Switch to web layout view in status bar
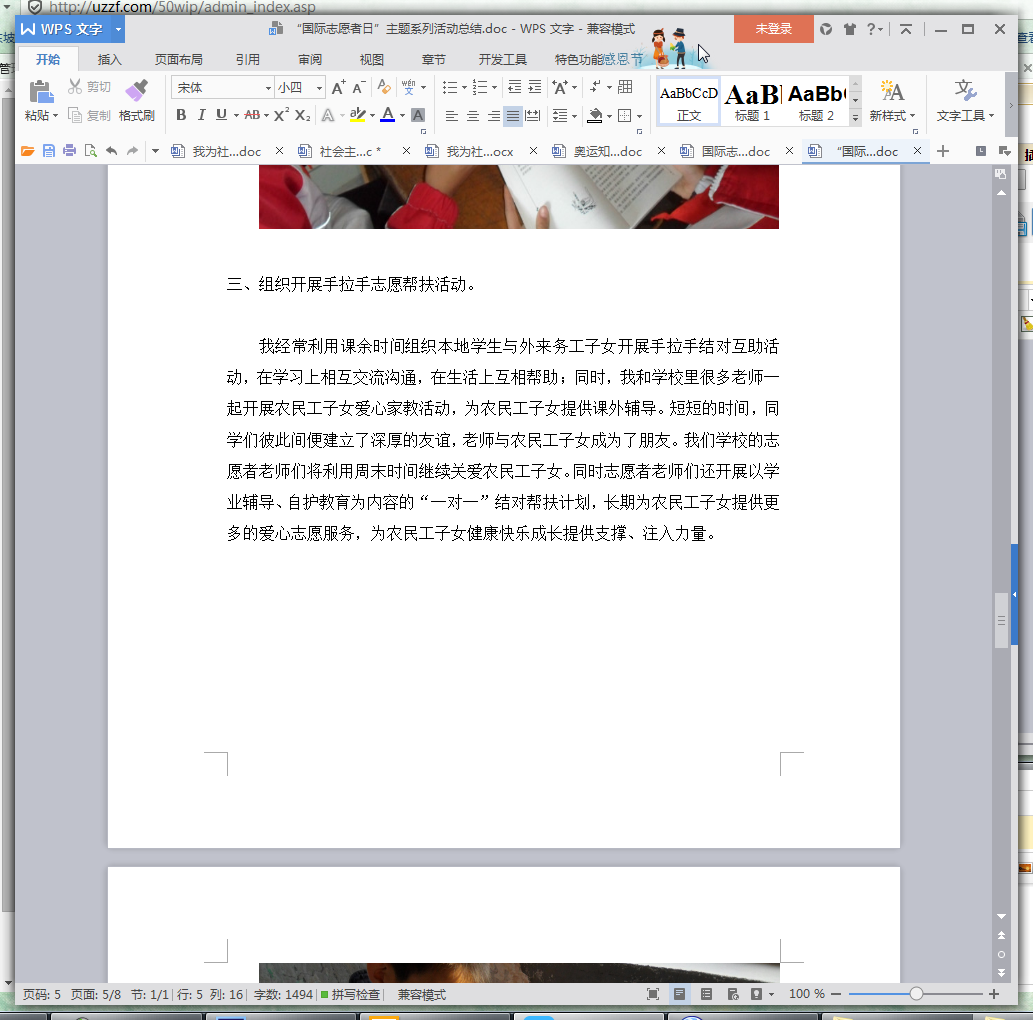 733,994
